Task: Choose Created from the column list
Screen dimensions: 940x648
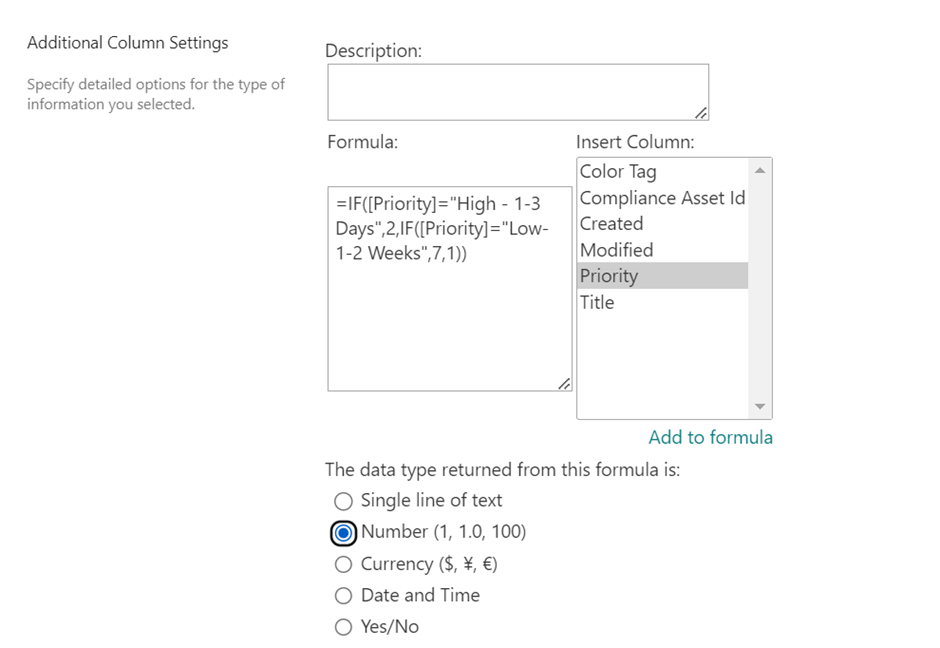Action: (611, 224)
